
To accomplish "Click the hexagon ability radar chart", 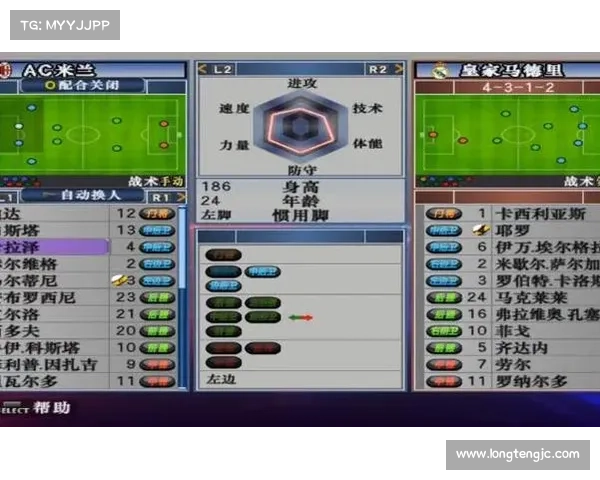I will click(x=297, y=124).
